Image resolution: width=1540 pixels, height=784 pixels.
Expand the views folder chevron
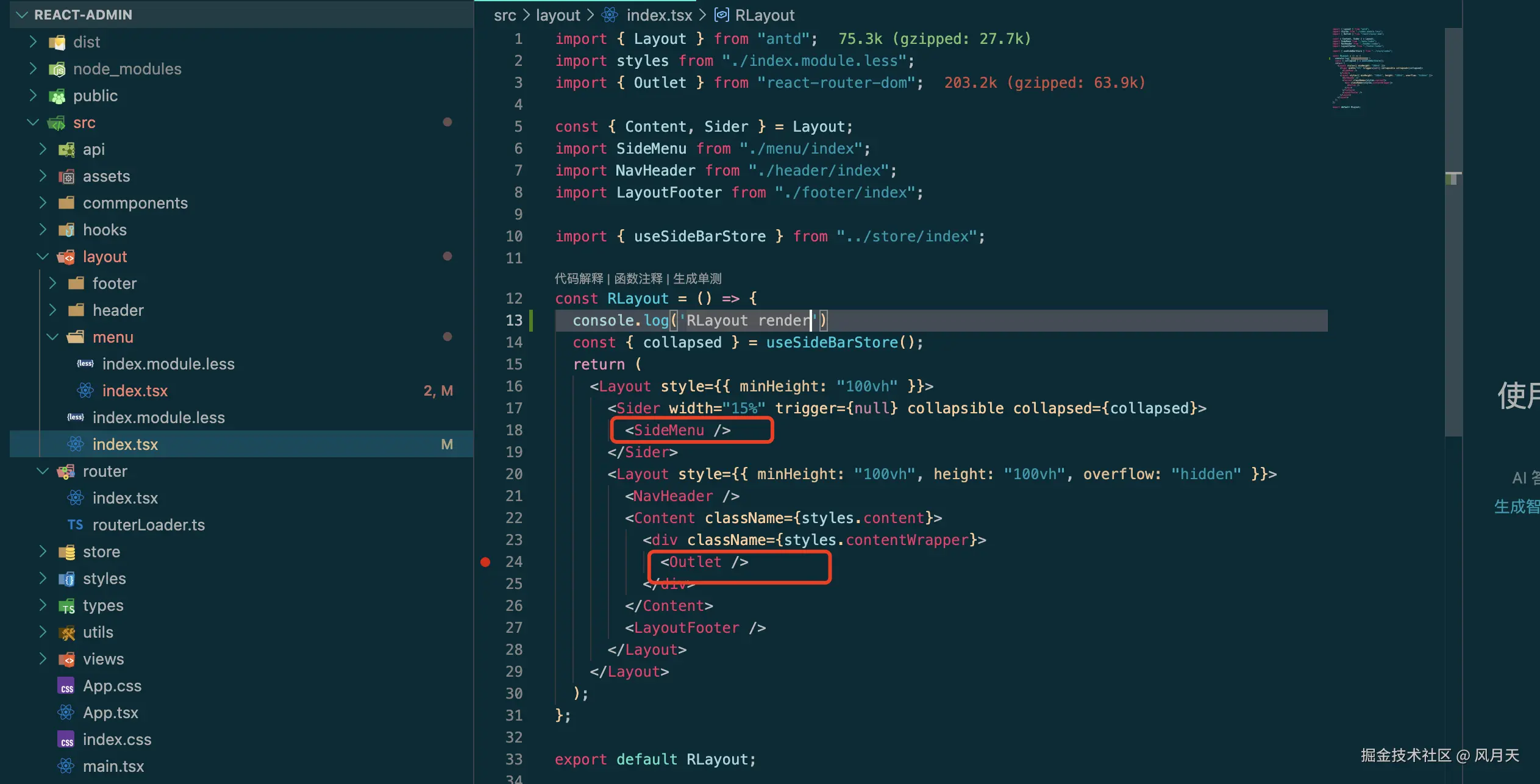43,659
